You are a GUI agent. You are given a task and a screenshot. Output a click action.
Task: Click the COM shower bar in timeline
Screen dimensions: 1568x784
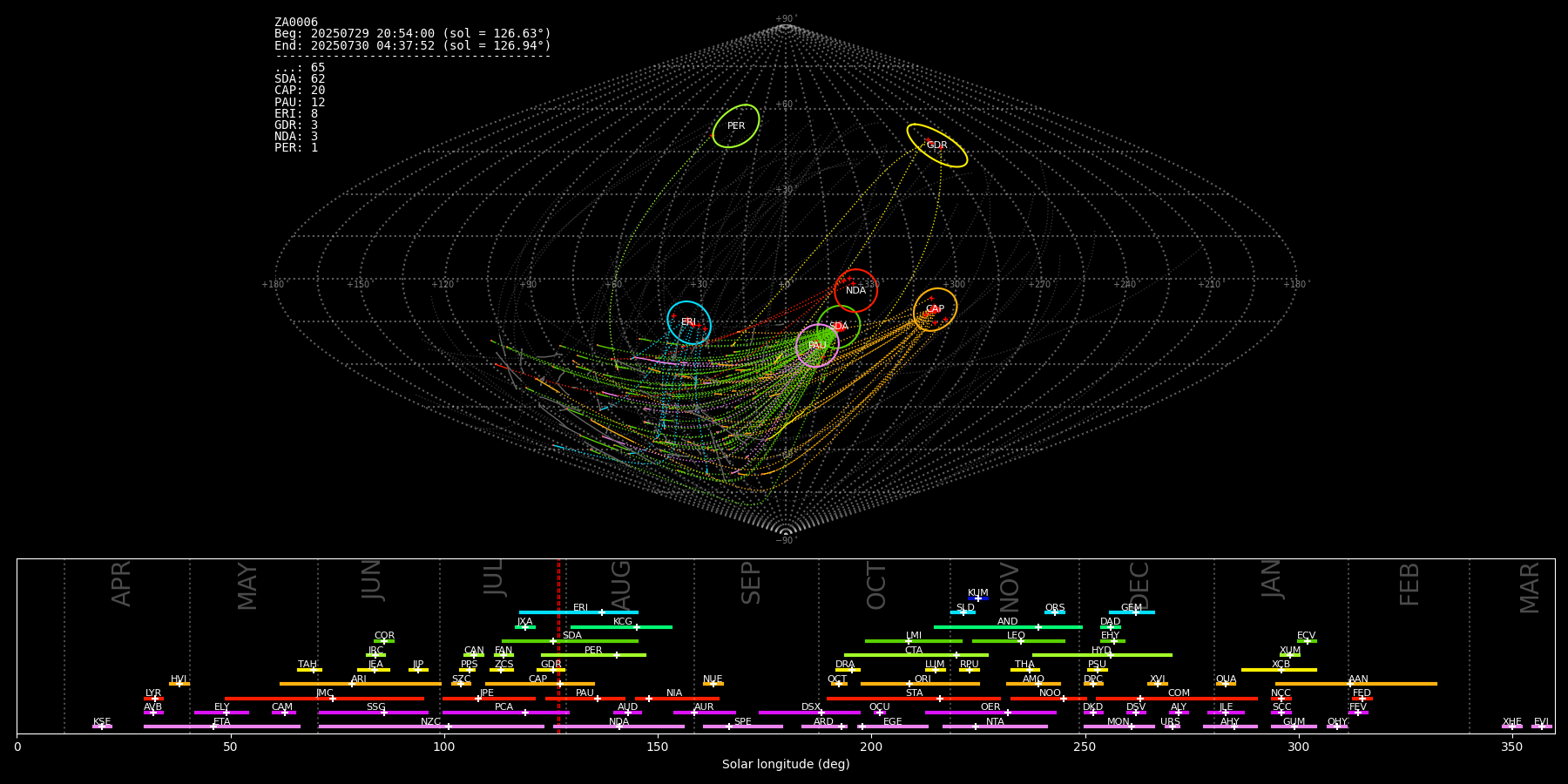click(x=1178, y=699)
